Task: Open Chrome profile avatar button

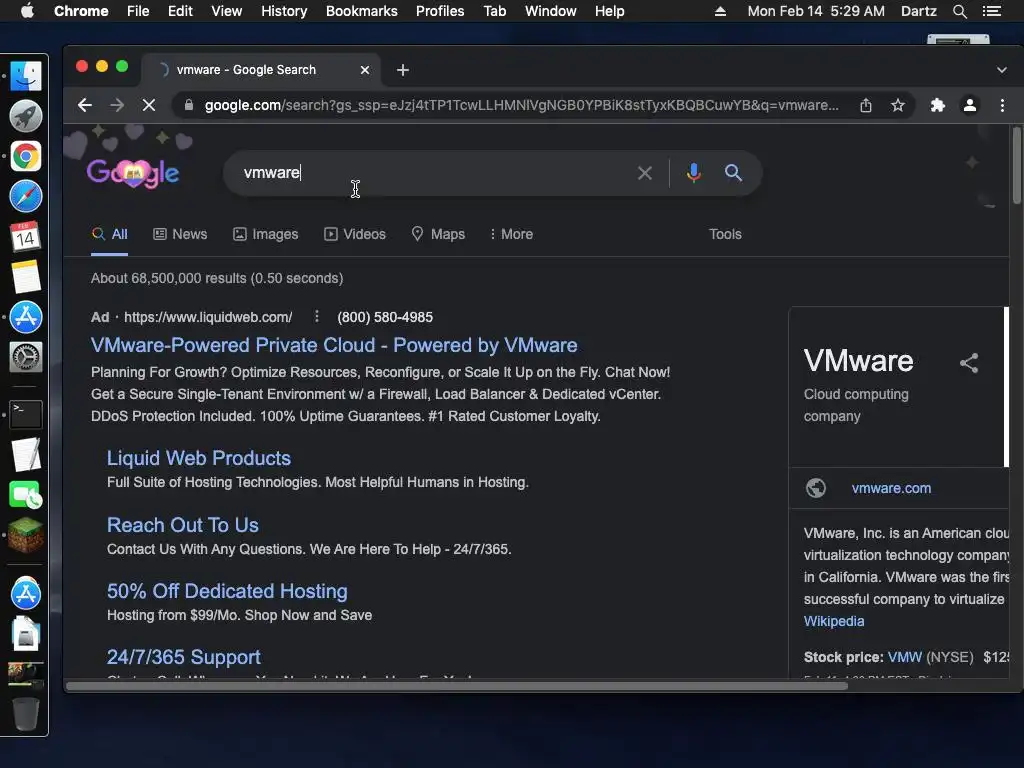Action: [970, 105]
